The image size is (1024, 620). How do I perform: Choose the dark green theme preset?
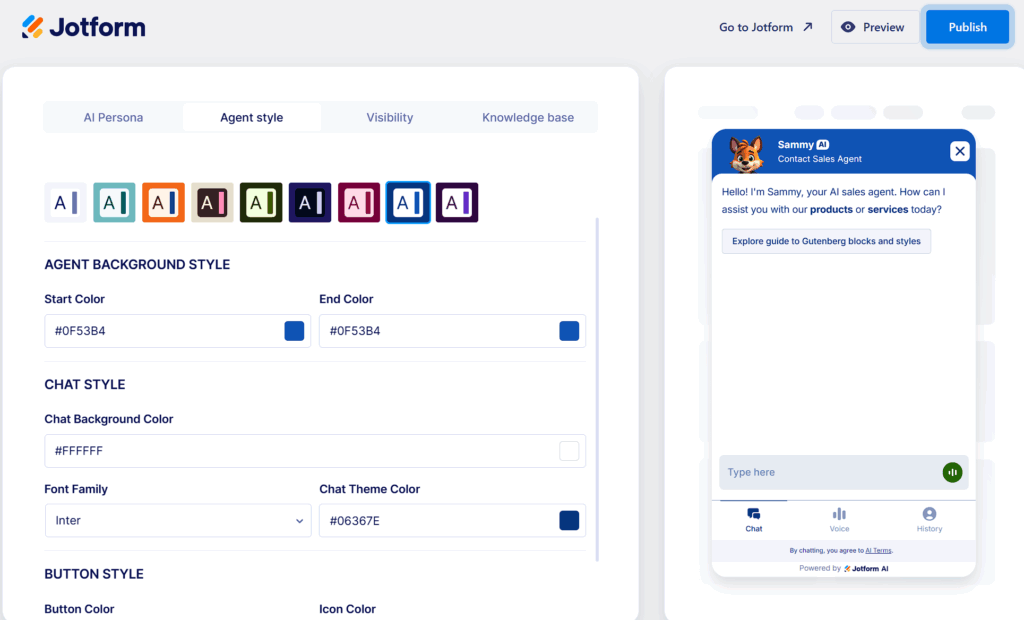261,203
